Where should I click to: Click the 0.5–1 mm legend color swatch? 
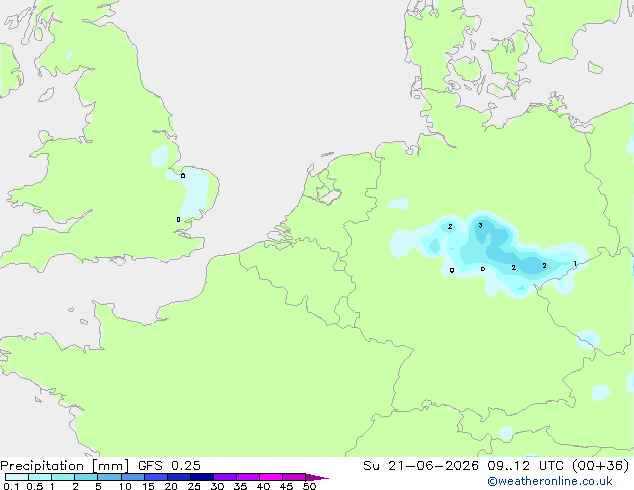(40, 477)
